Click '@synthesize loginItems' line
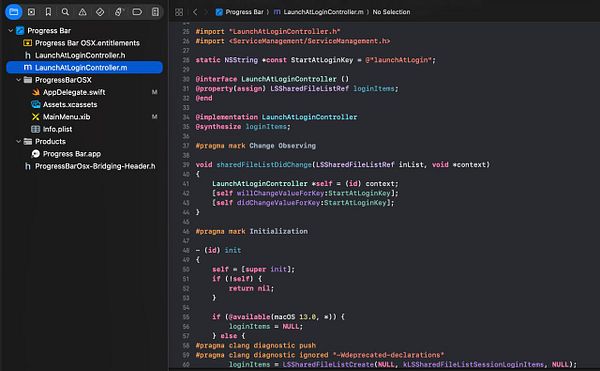The width and height of the screenshot is (600, 371). point(243,127)
